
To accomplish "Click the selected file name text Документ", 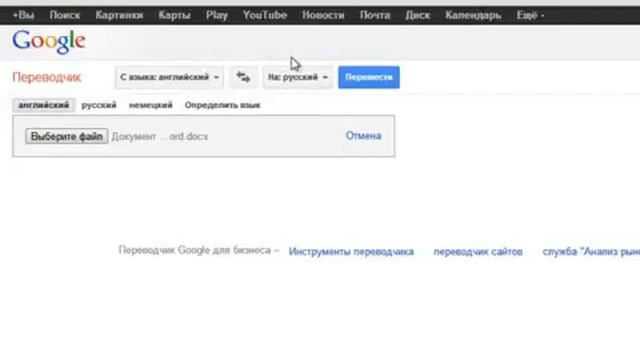I will click(160, 136).
